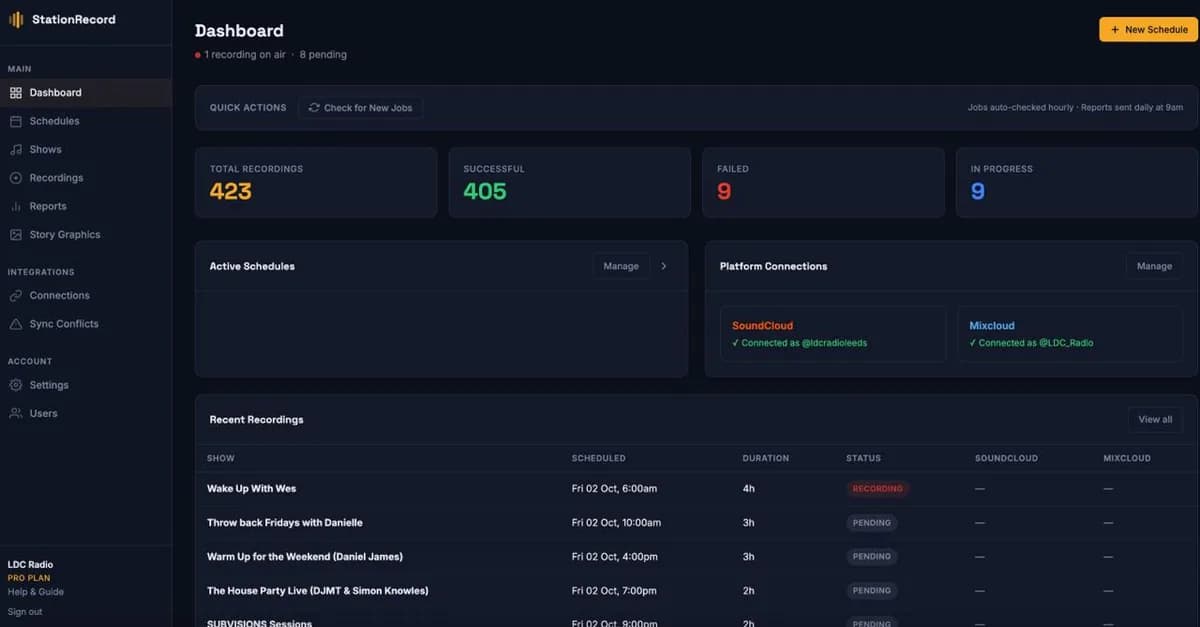Click 'Fri 02 Oct, 6:00am' scheduled time

point(614,489)
